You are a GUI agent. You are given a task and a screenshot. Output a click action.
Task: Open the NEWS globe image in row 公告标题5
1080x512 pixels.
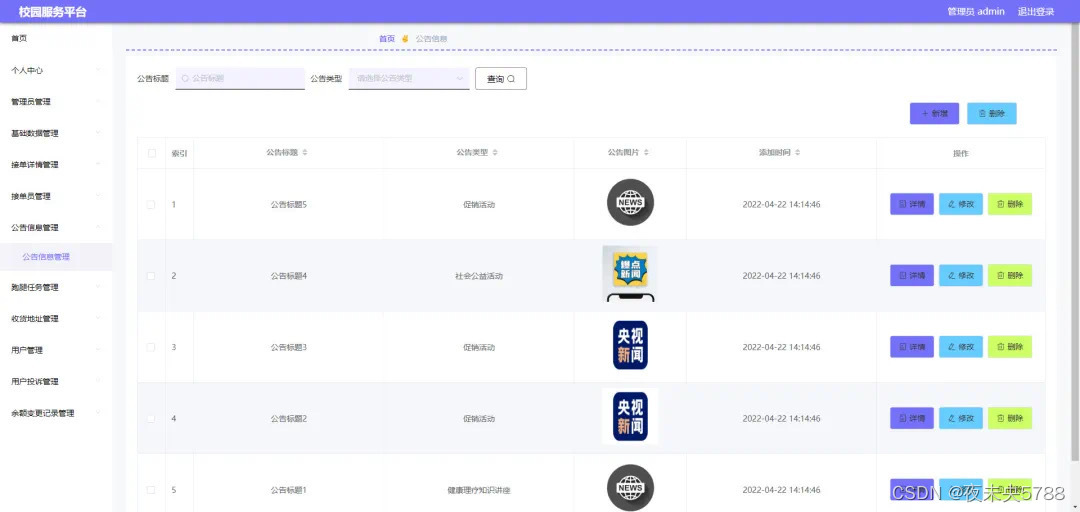[630, 203]
